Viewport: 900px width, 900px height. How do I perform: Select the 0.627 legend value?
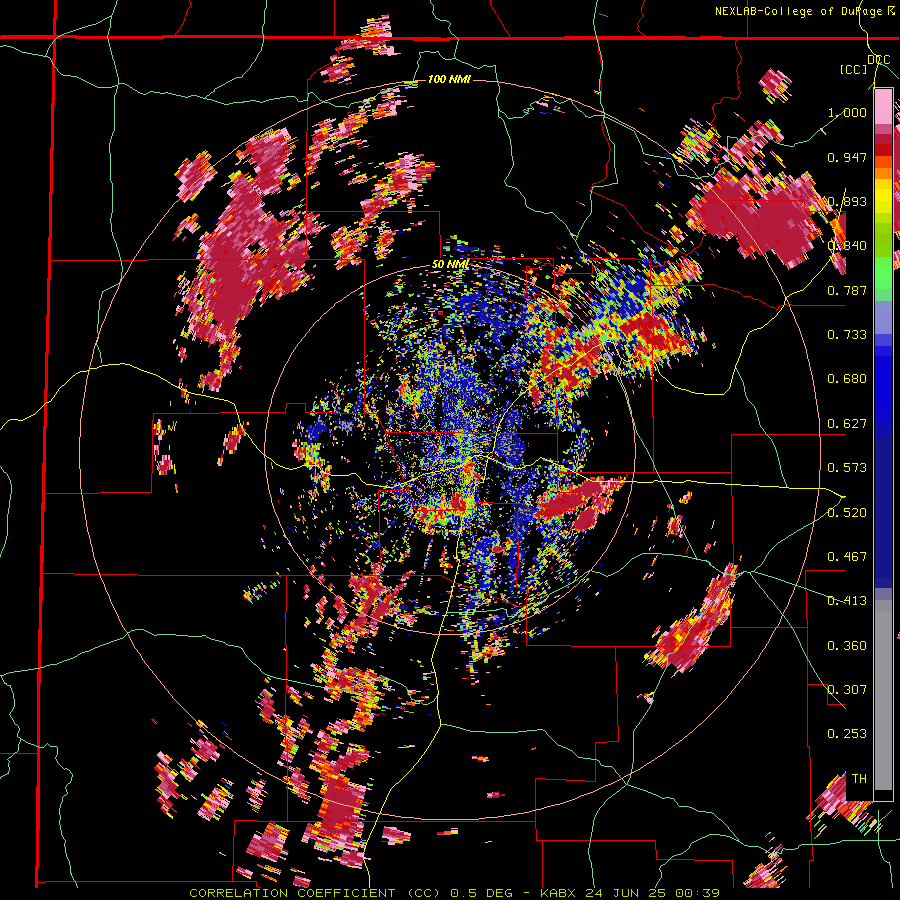tap(847, 424)
